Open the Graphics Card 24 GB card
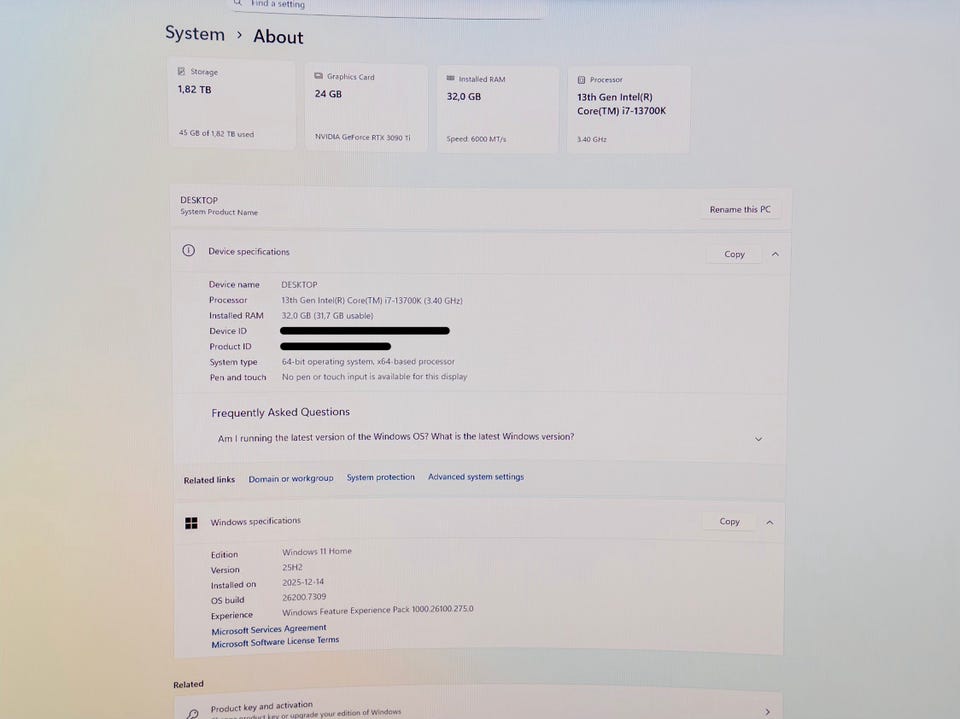The height and width of the screenshot is (719, 960). pyautogui.click(x=366, y=107)
